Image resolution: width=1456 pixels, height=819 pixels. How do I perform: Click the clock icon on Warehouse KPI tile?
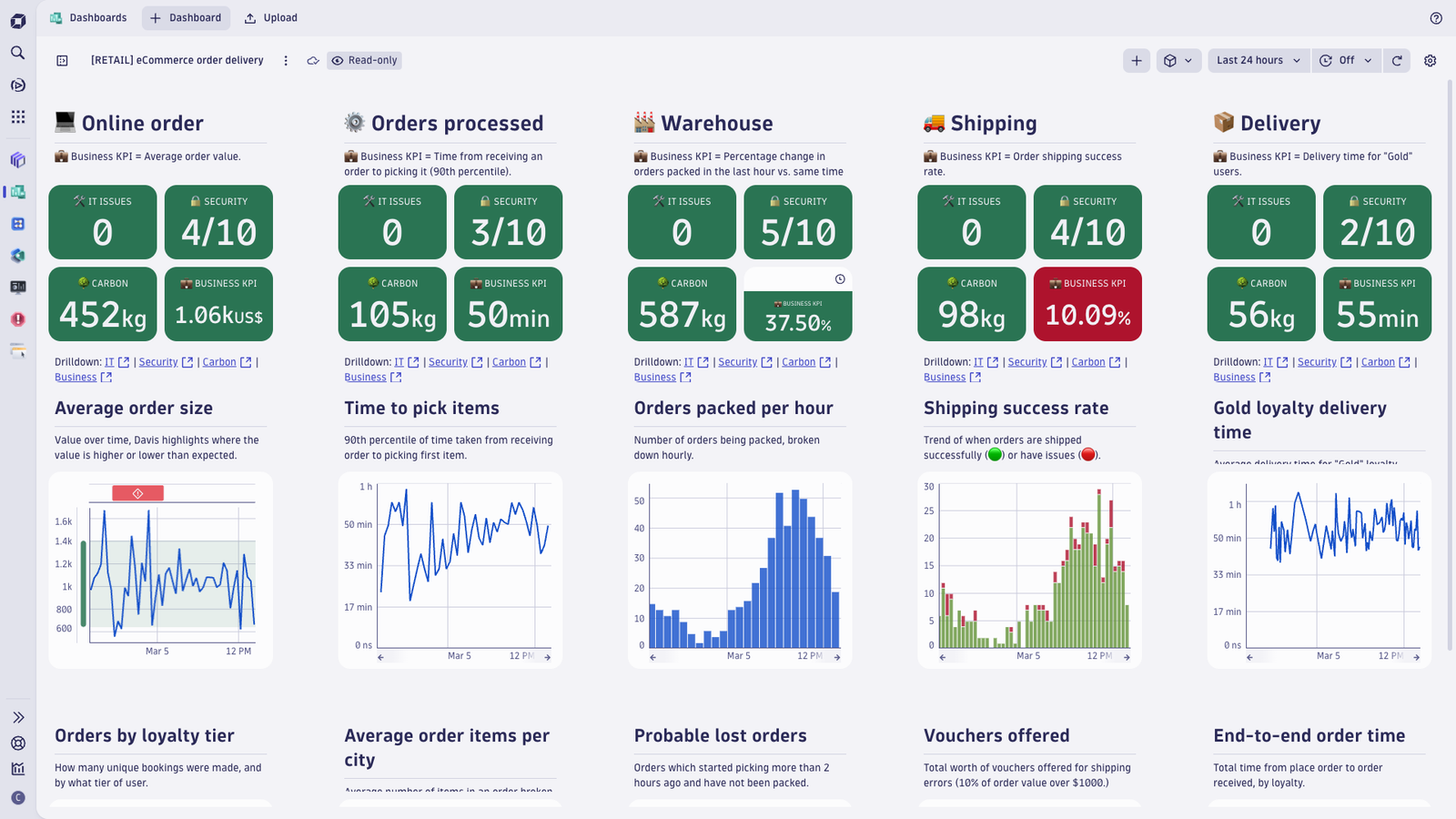tap(840, 279)
